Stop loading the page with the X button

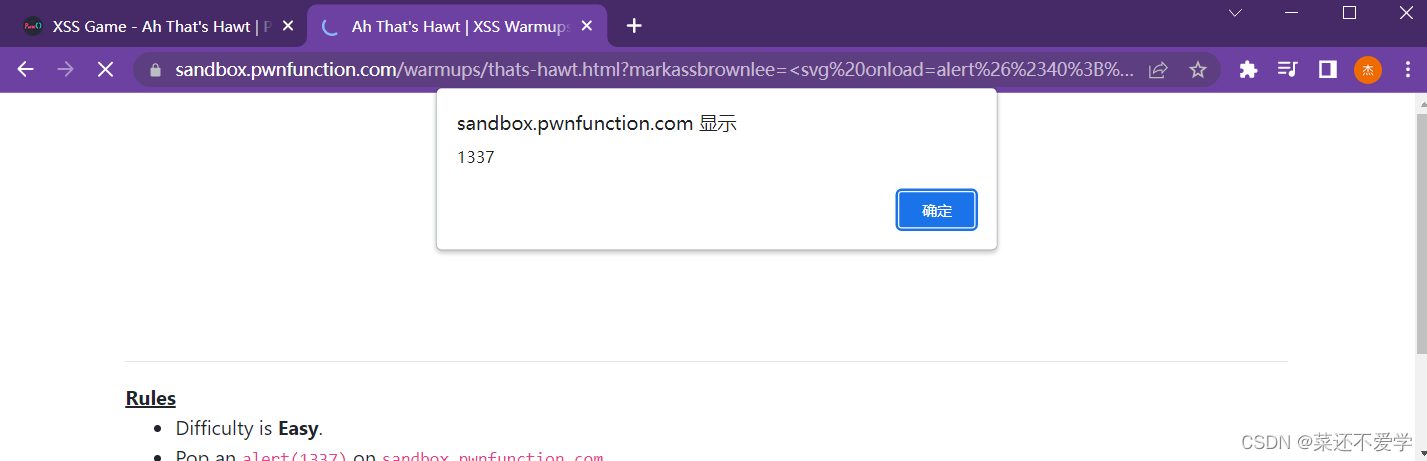pos(105,69)
